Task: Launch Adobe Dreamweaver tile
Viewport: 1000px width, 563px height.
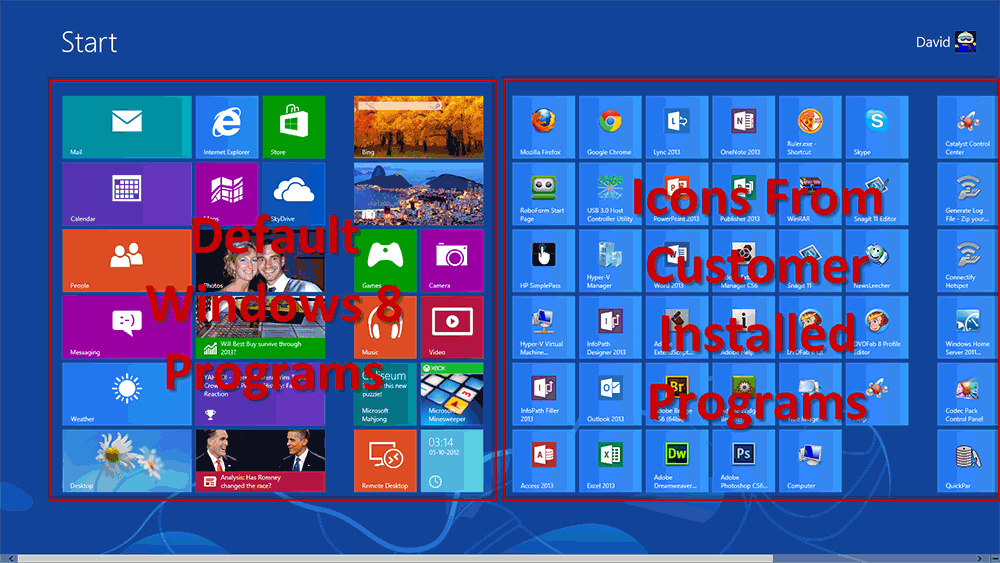Action: (x=677, y=460)
